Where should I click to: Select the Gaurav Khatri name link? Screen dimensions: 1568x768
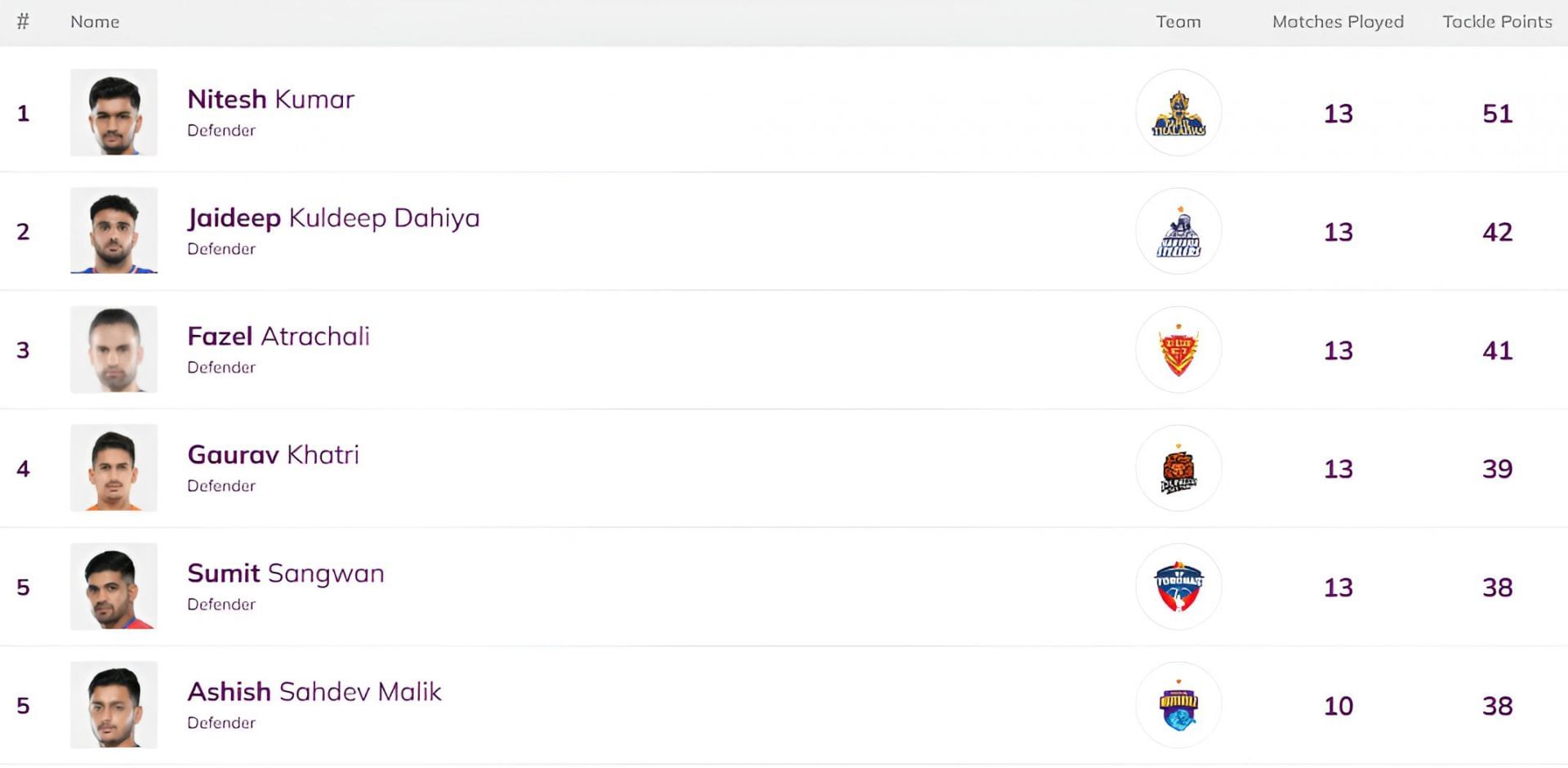click(x=273, y=455)
